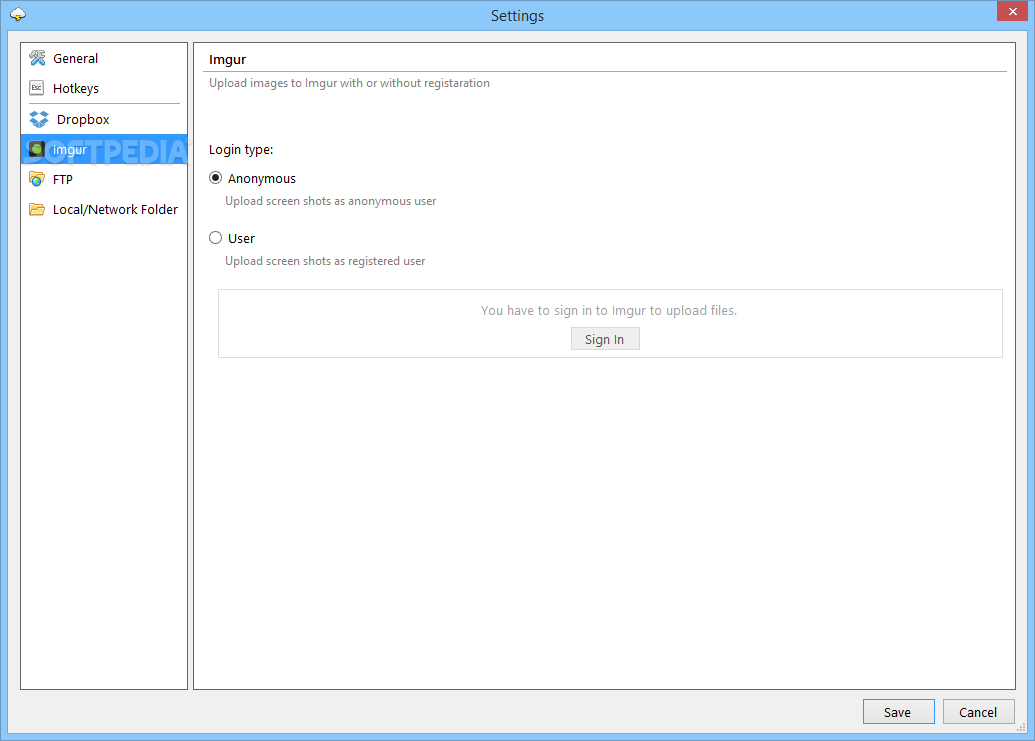Cancel the settings dialog
This screenshot has width=1035, height=741.
point(978,712)
